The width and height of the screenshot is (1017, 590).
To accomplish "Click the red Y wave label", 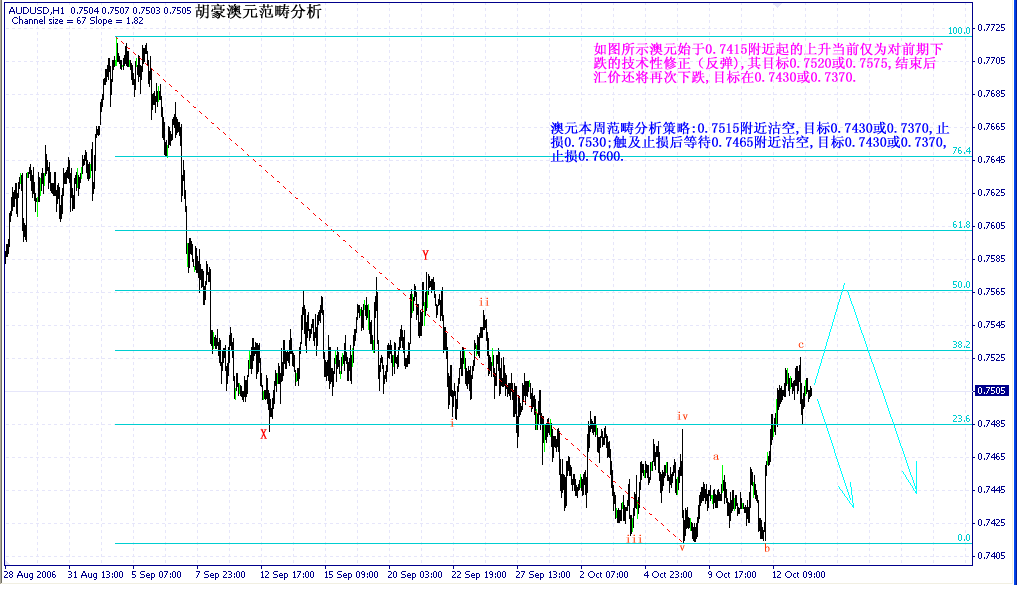I will pos(425,255).
